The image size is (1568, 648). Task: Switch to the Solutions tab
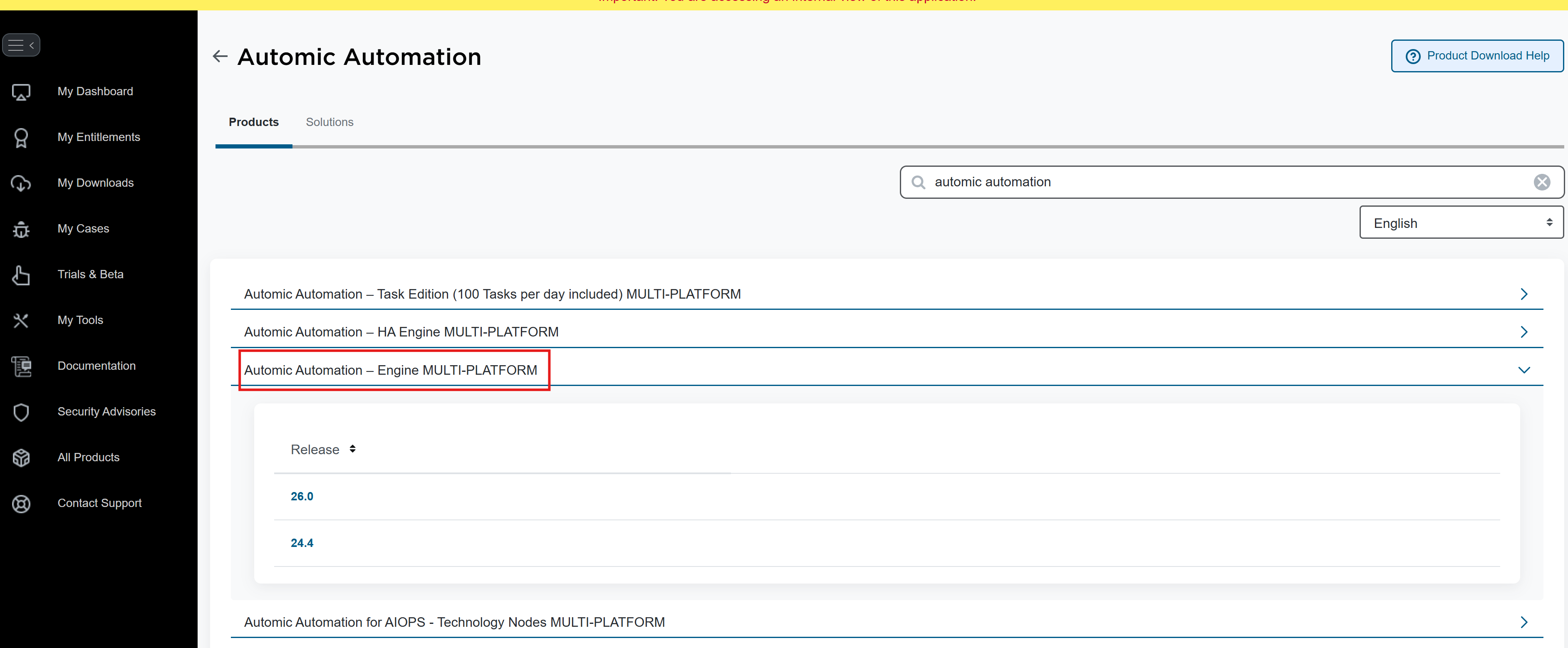pyautogui.click(x=329, y=122)
